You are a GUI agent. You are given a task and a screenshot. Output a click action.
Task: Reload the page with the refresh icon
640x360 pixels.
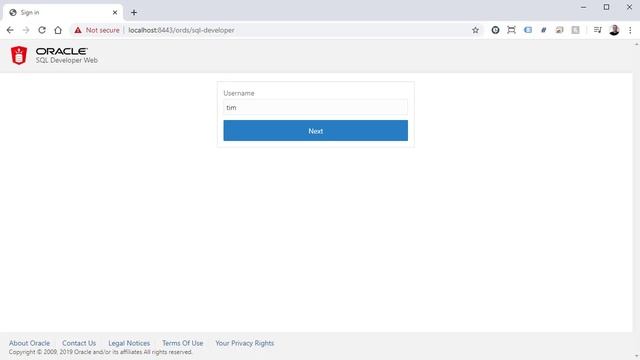[x=42, y=30]
